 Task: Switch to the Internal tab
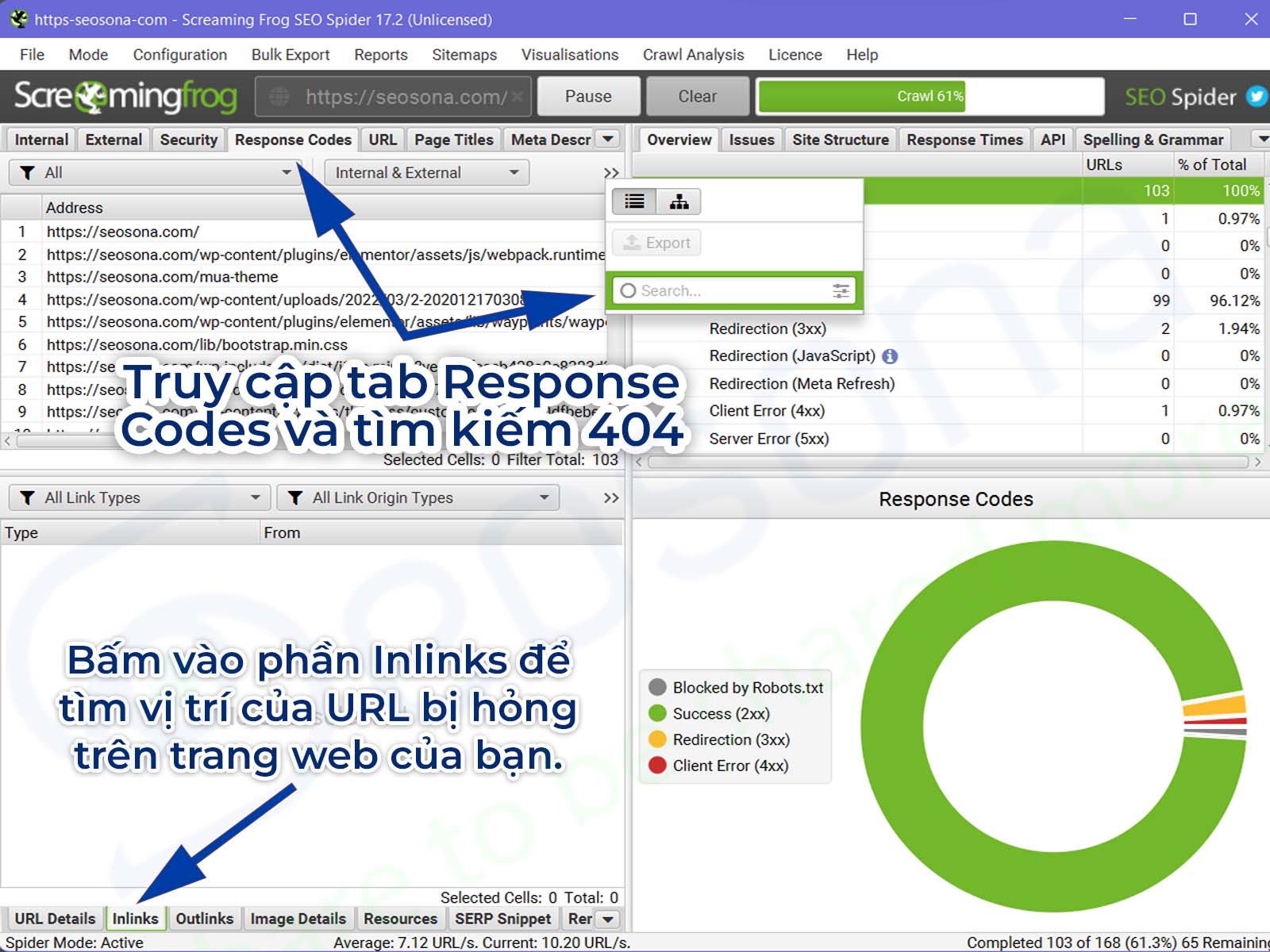(x=41, y=140)
